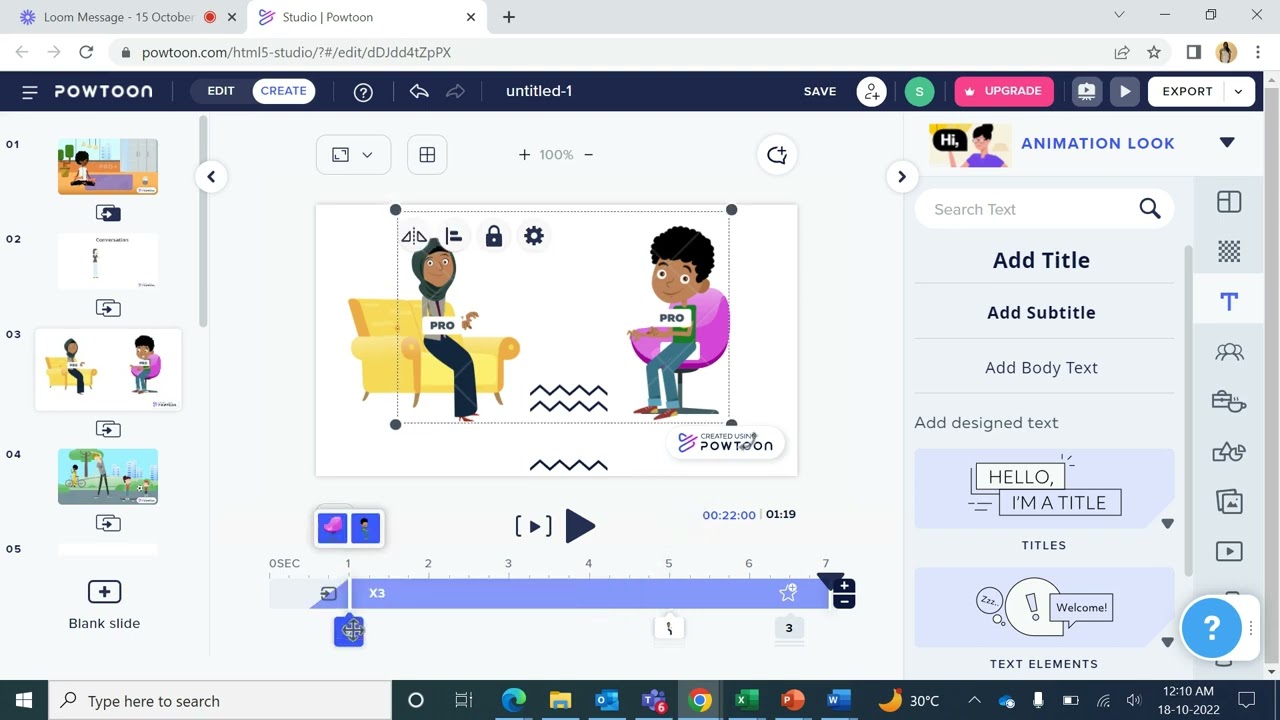The height and width of the screenshot is (720, 1280).
Task: Open the Videos library tab
Action: pyautogui.click(x=1229, y=552)
